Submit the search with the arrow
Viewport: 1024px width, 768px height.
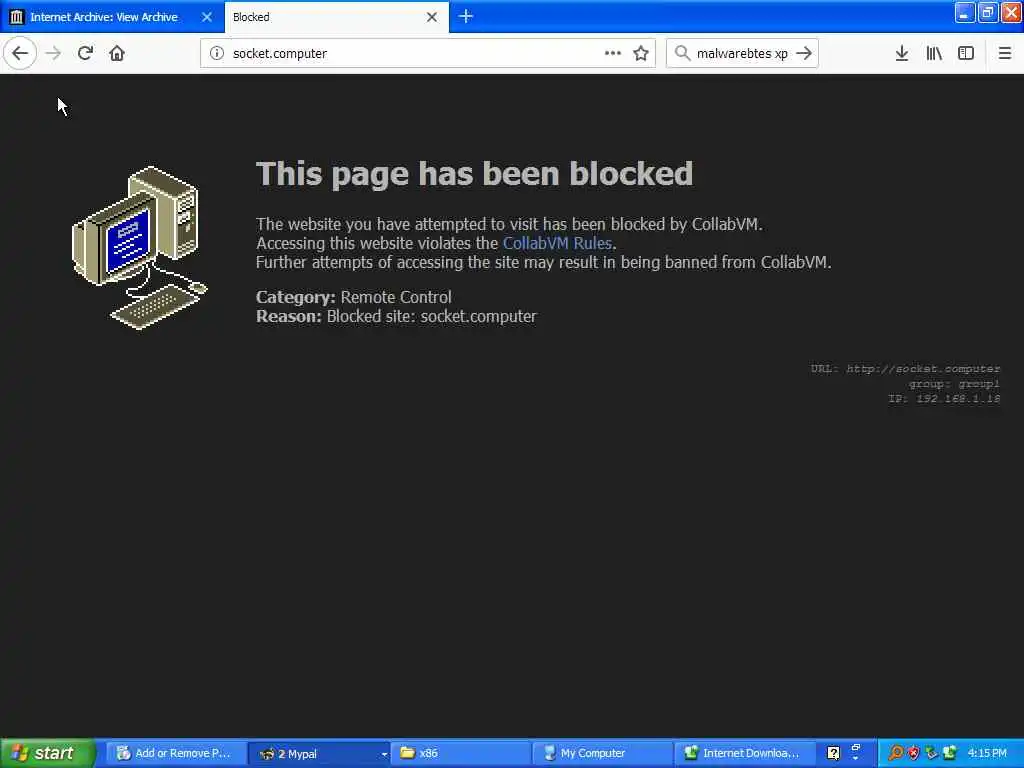(804, 54)
